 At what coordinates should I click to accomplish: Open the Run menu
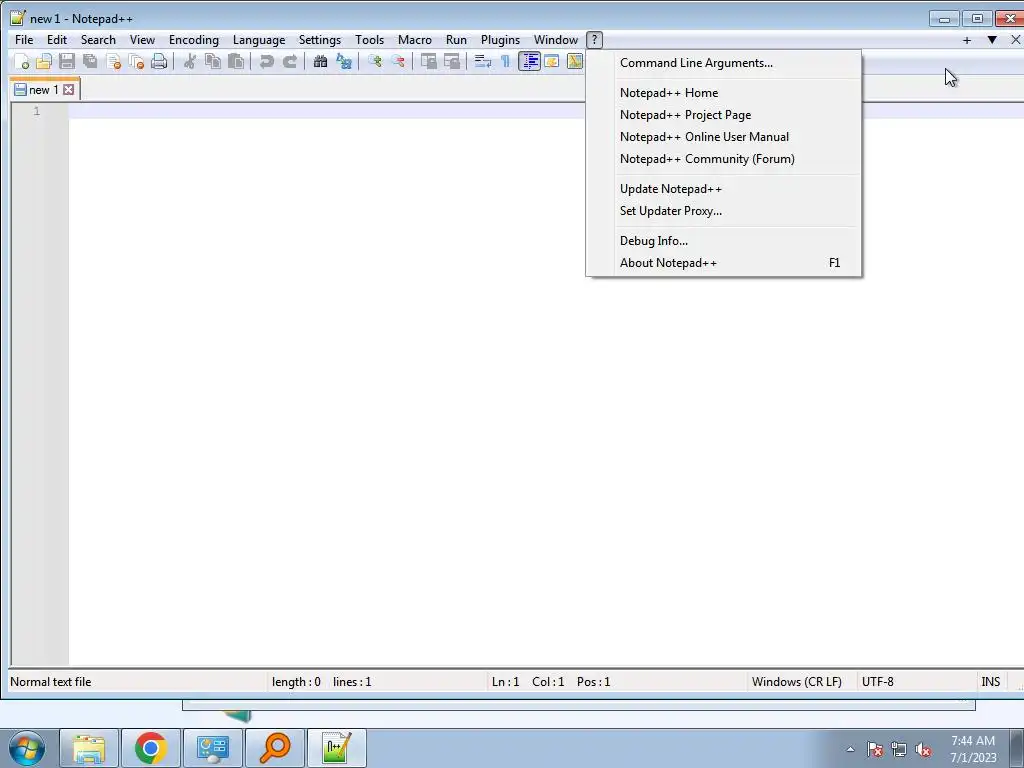click(x=456, y=40)
